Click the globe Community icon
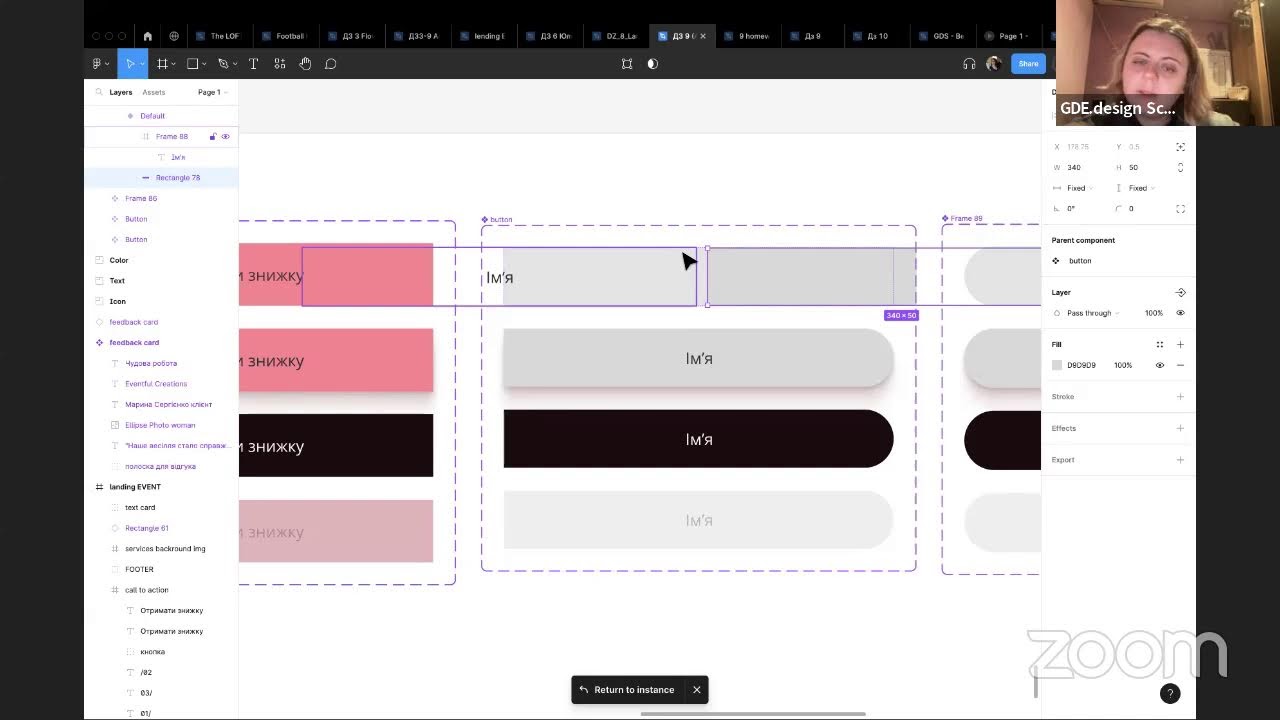1280x720 pixels. tap(174, 36)
